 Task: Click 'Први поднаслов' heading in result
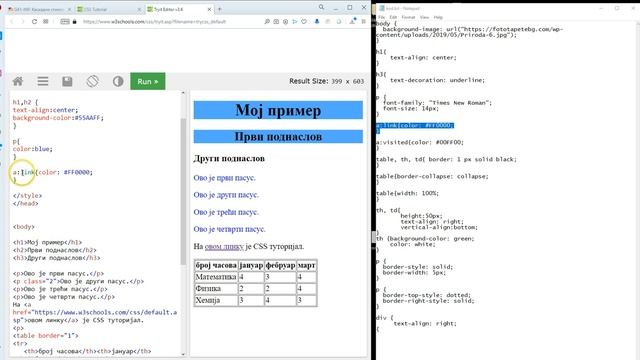click(x=278, y=137)
